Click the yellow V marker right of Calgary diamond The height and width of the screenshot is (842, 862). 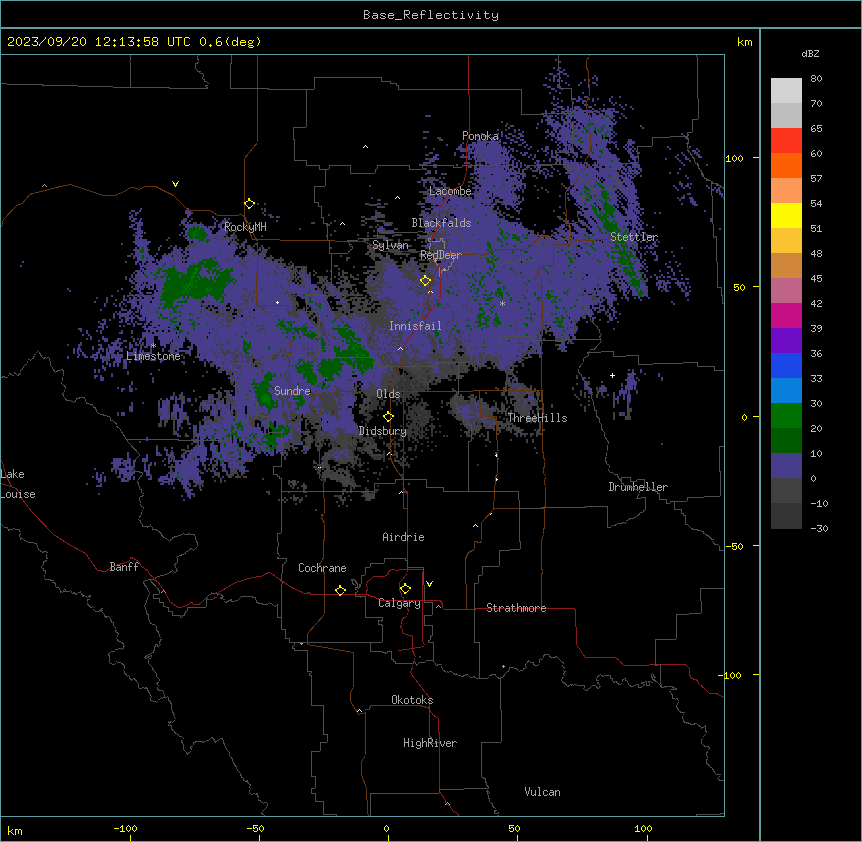click(x=429, y=584)
